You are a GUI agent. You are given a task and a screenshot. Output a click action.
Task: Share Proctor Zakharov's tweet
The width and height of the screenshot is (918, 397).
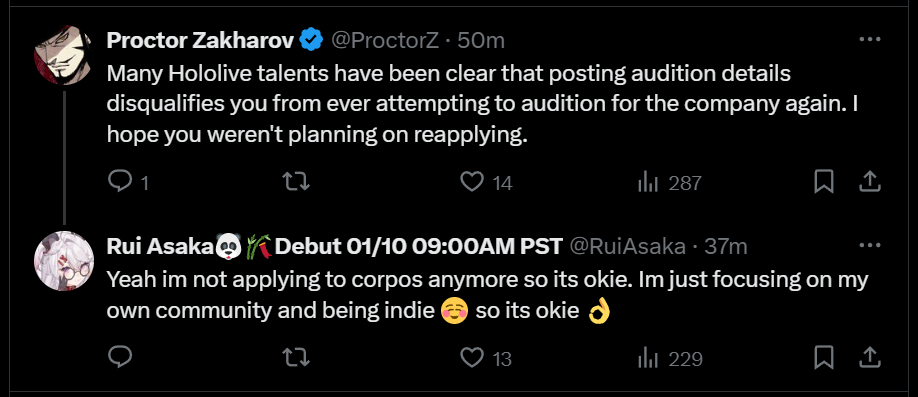(x=870, y=183)
